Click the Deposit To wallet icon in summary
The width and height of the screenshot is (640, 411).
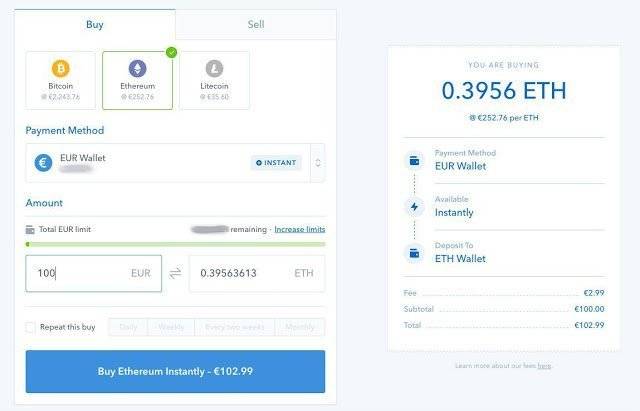414,253
